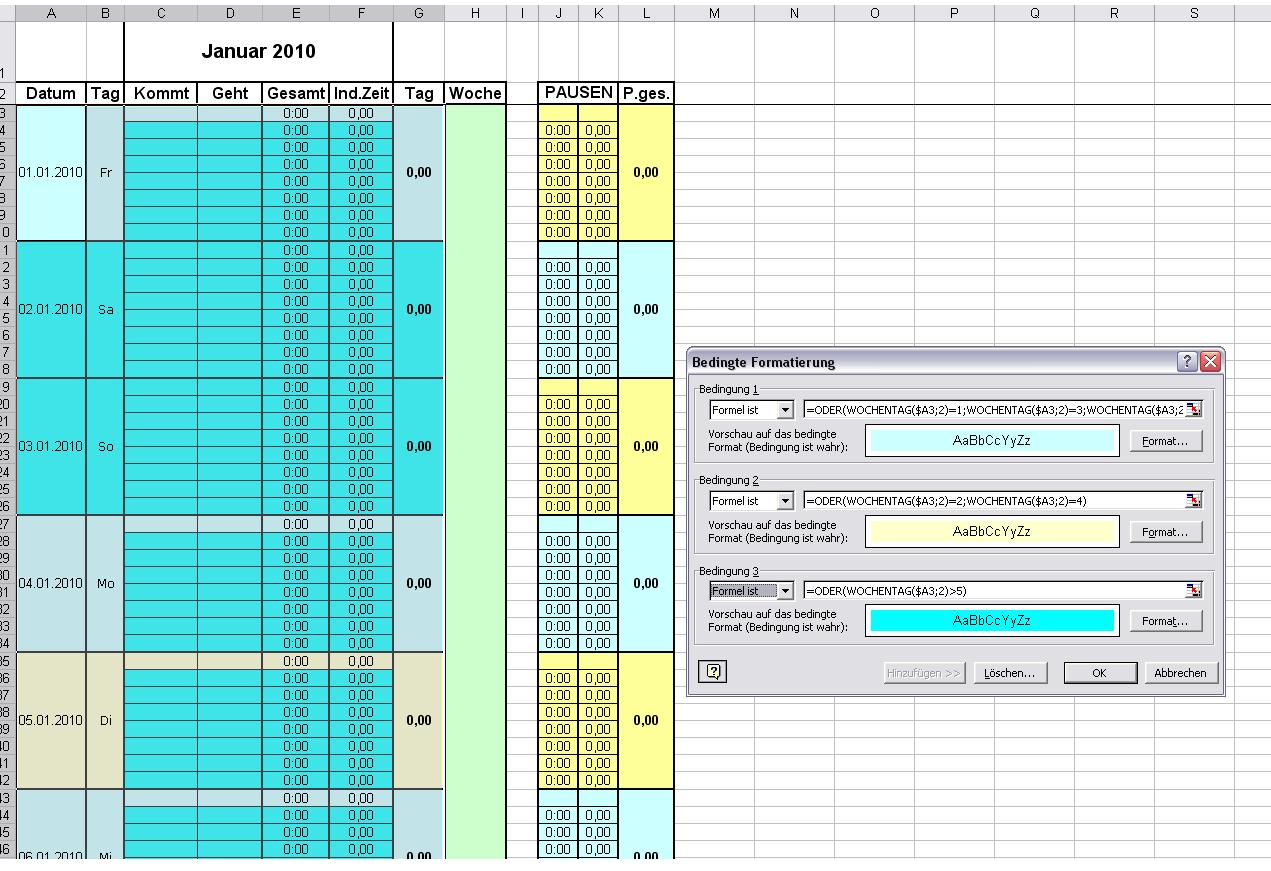The width and height of the screenshot is (1271, 871).
Task: Click into the Bedingung 1 formula field
Action: coord(994,410)
